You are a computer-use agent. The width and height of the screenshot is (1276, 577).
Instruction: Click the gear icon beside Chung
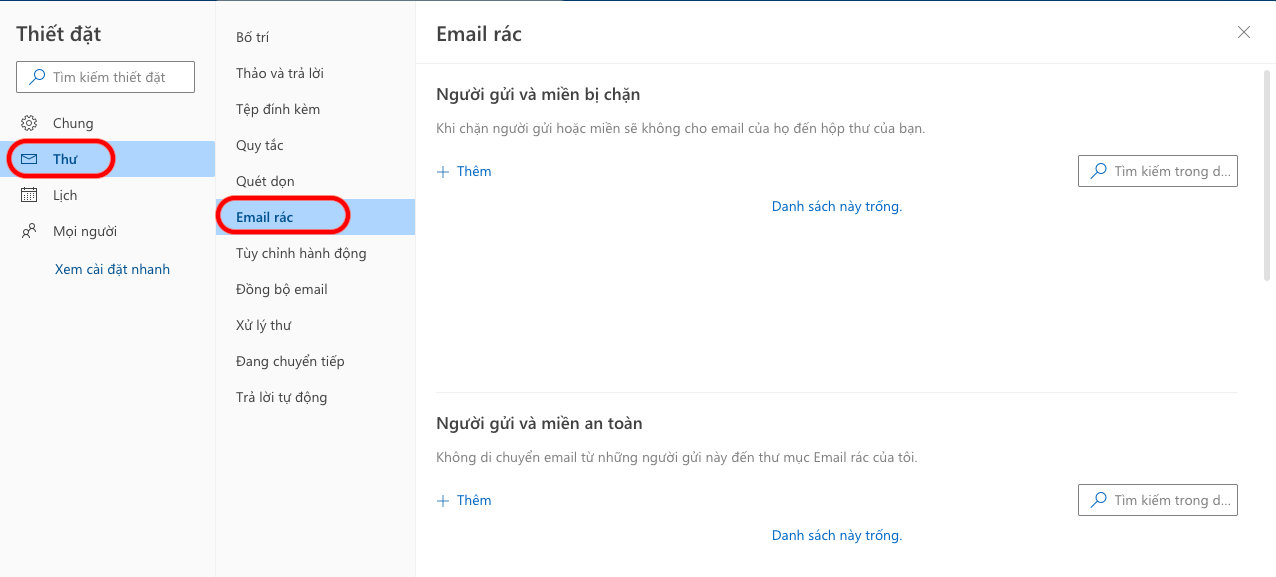(29, 123)
